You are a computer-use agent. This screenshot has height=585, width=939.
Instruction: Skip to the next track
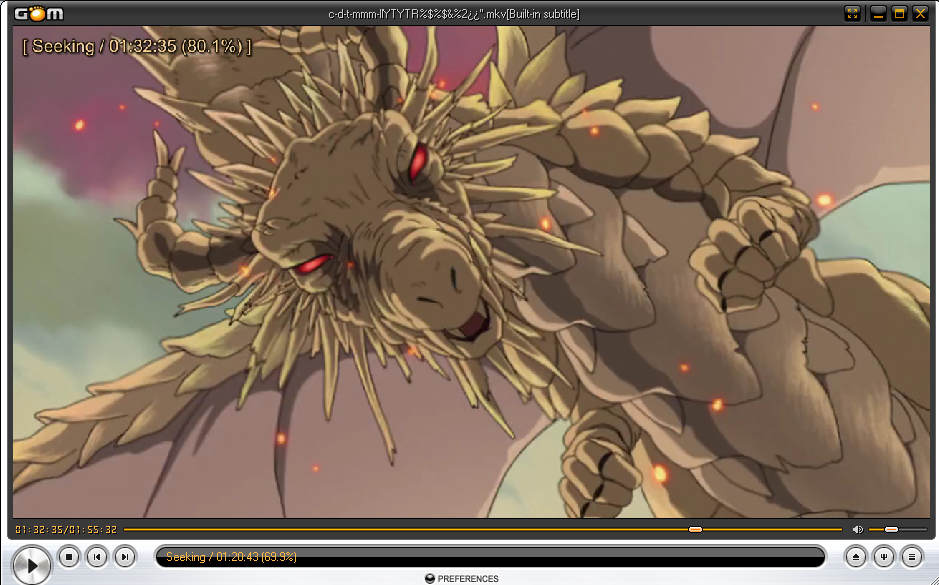tap(125, 557)
